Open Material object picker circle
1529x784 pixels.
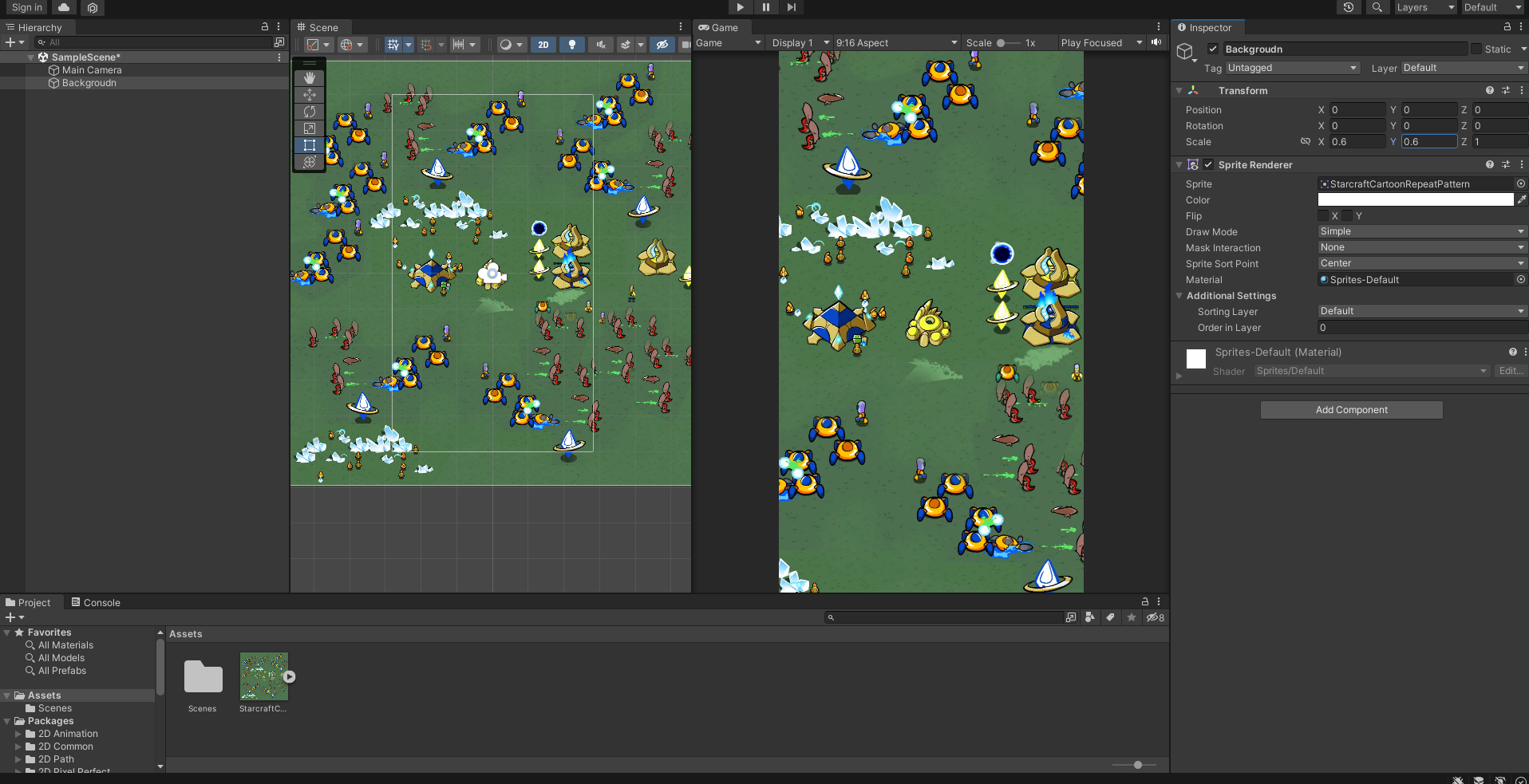pos(1520,279)
